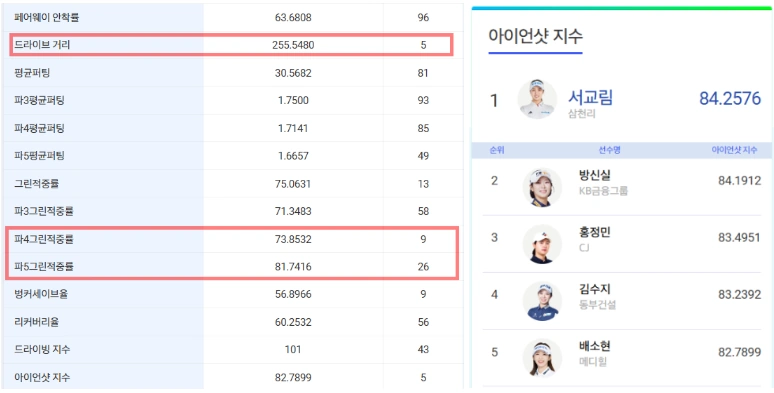Click the 선수명 column header
The image size is (774, 393).
pos(610,151)
